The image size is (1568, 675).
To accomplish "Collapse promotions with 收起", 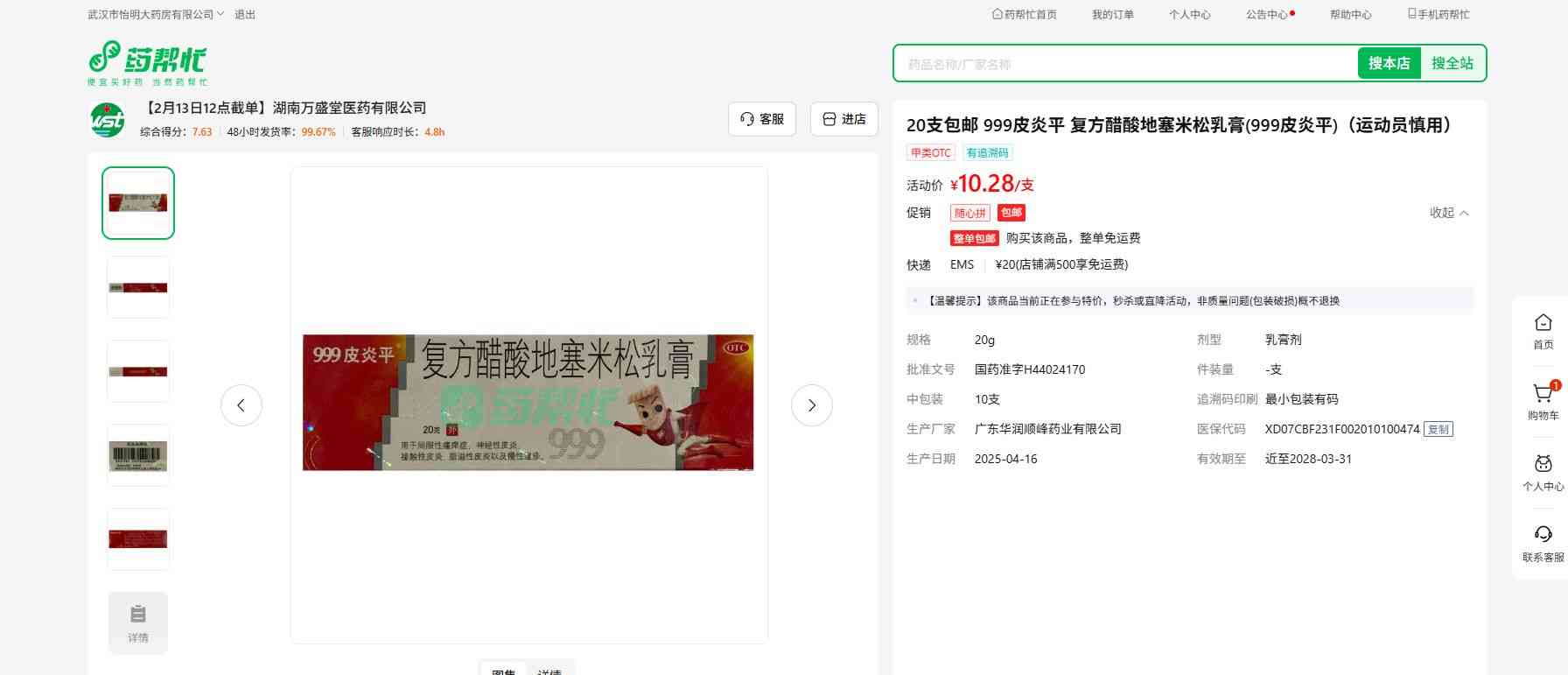I will click(x=1448, y=213).
